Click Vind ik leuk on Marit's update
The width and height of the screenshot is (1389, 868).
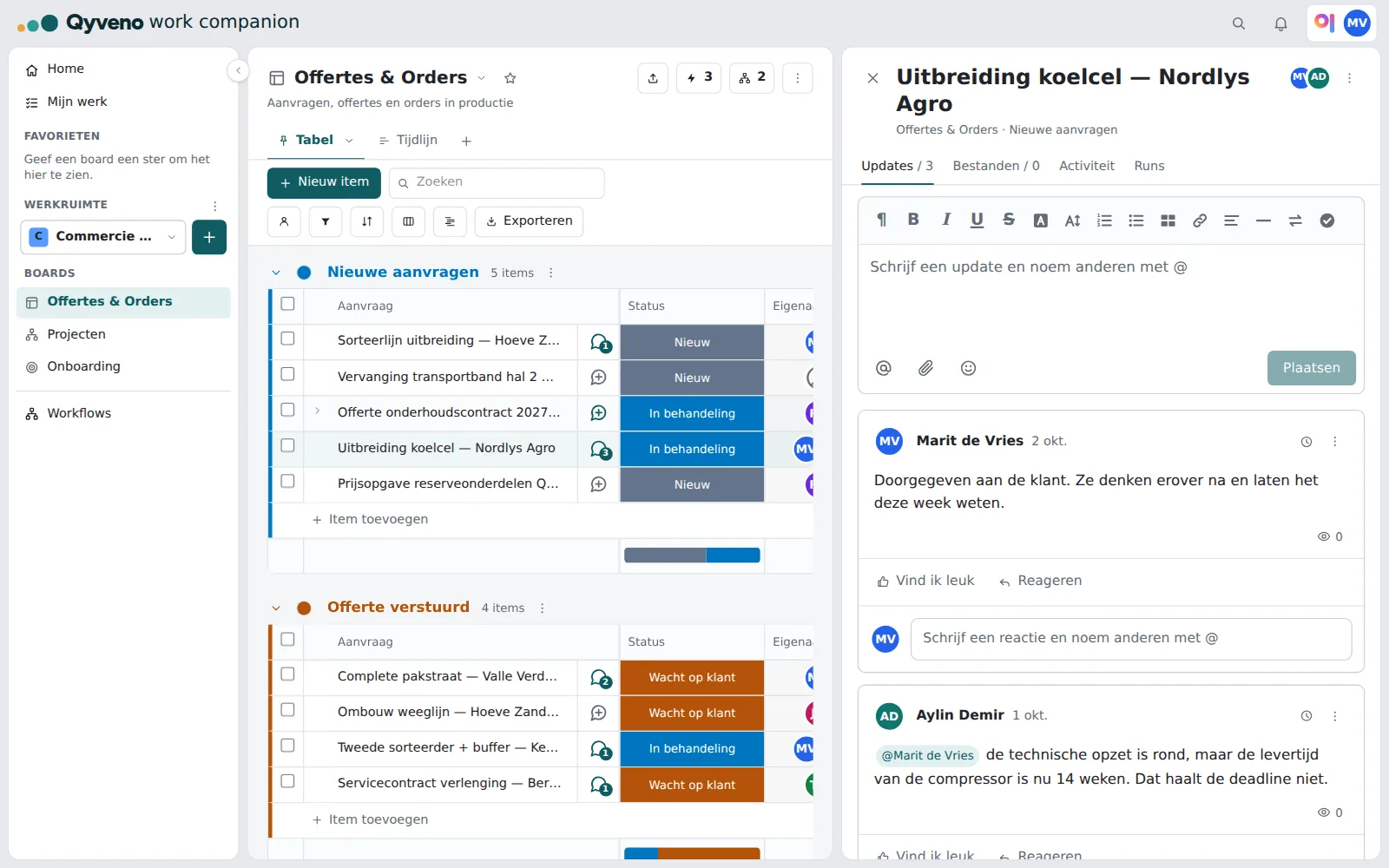tap(925, 581)
